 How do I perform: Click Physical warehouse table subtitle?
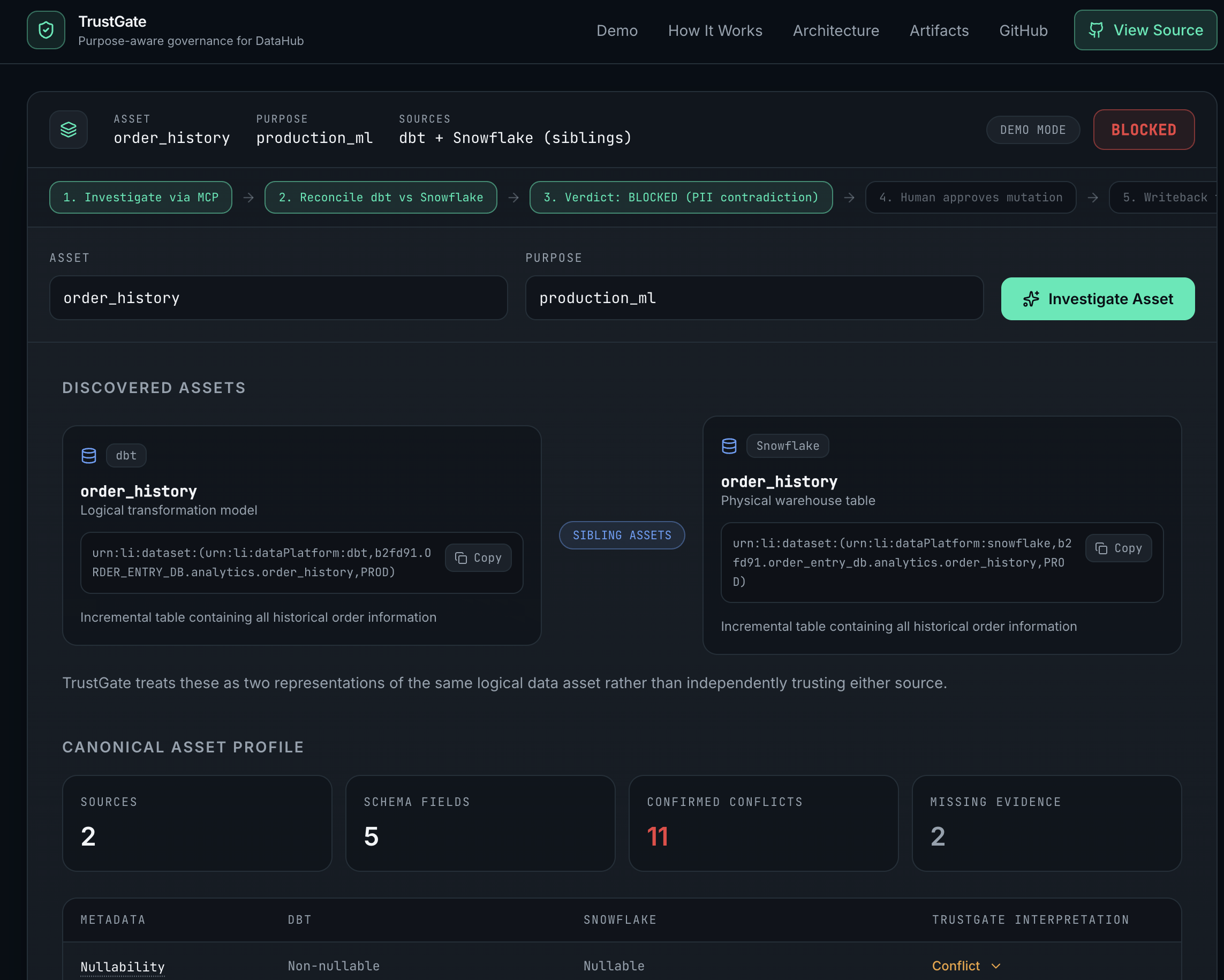click(x=798, y=501)
